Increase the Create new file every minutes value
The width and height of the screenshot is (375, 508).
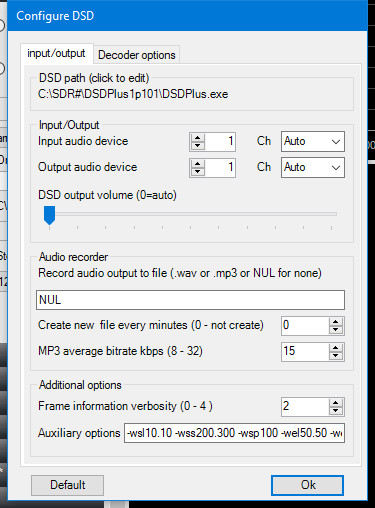click(x=336, y=322)
